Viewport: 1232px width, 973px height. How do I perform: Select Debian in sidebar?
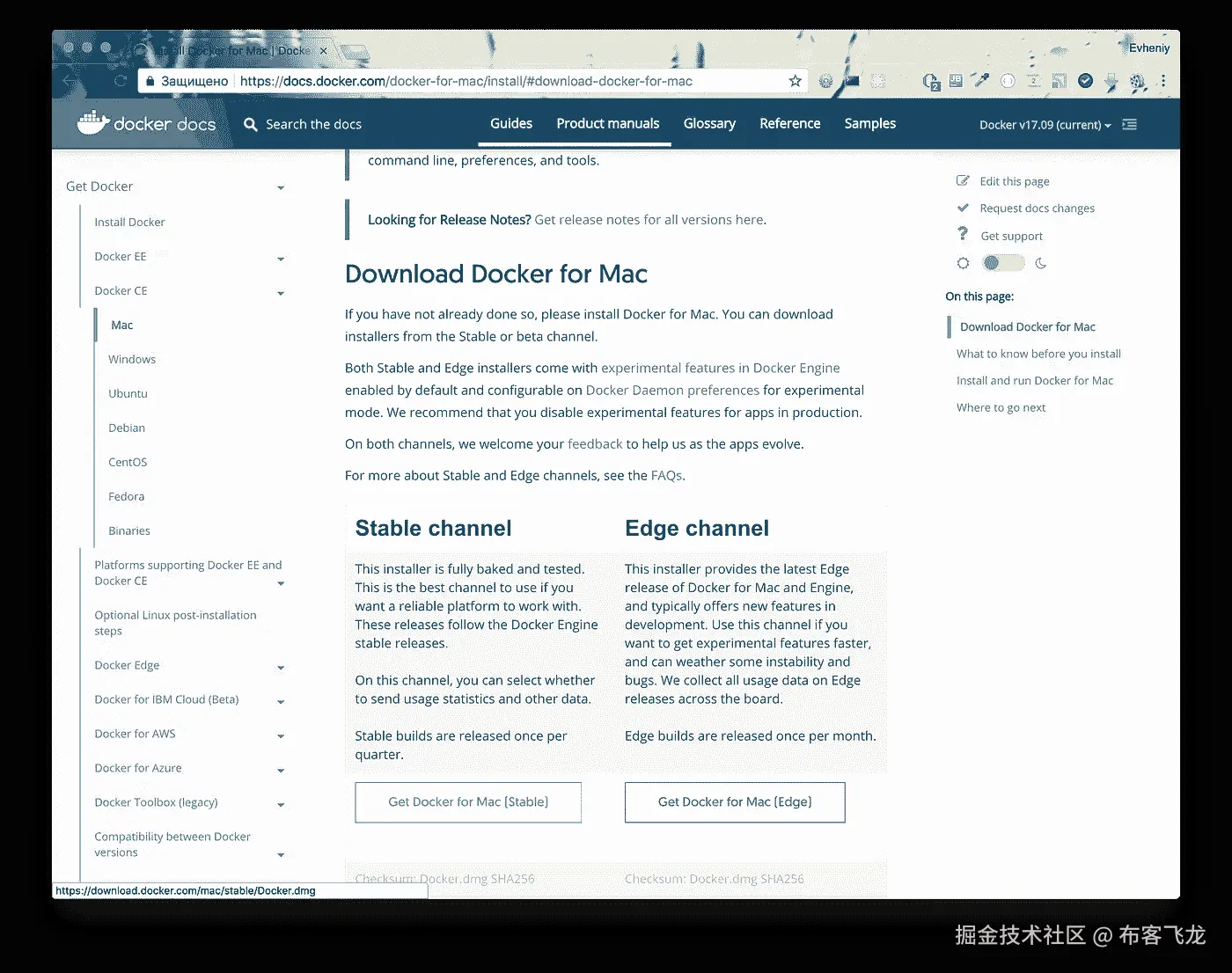pyautogui.click(x=127, y=428)
